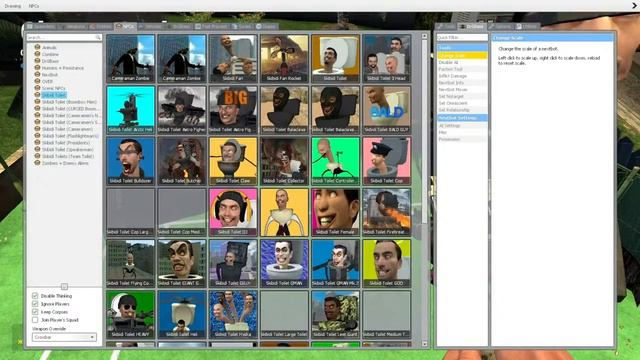Click the Quick Filter field
Image resolution: width=640 pixels, height=360 pixels.
[x=462, y=38]
